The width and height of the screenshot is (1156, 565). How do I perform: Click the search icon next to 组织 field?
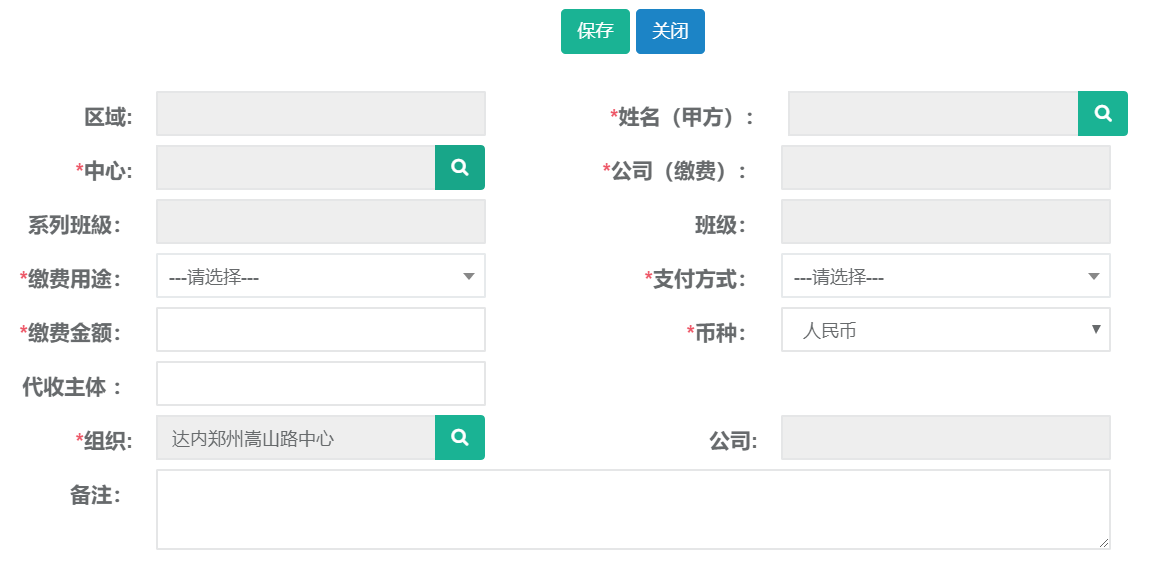point(460,437)
